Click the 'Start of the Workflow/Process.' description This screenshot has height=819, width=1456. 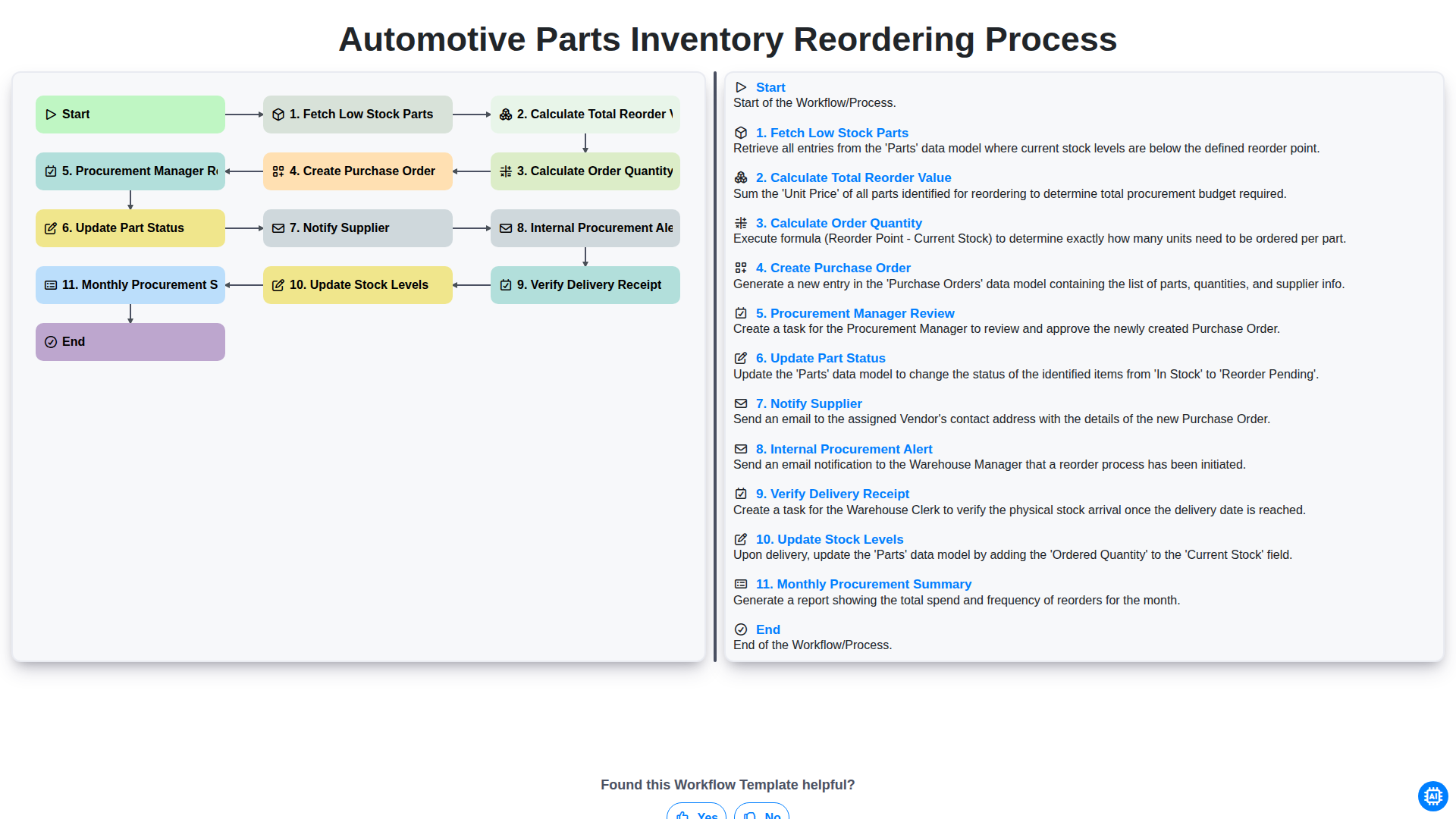click(x=814, y=103)
